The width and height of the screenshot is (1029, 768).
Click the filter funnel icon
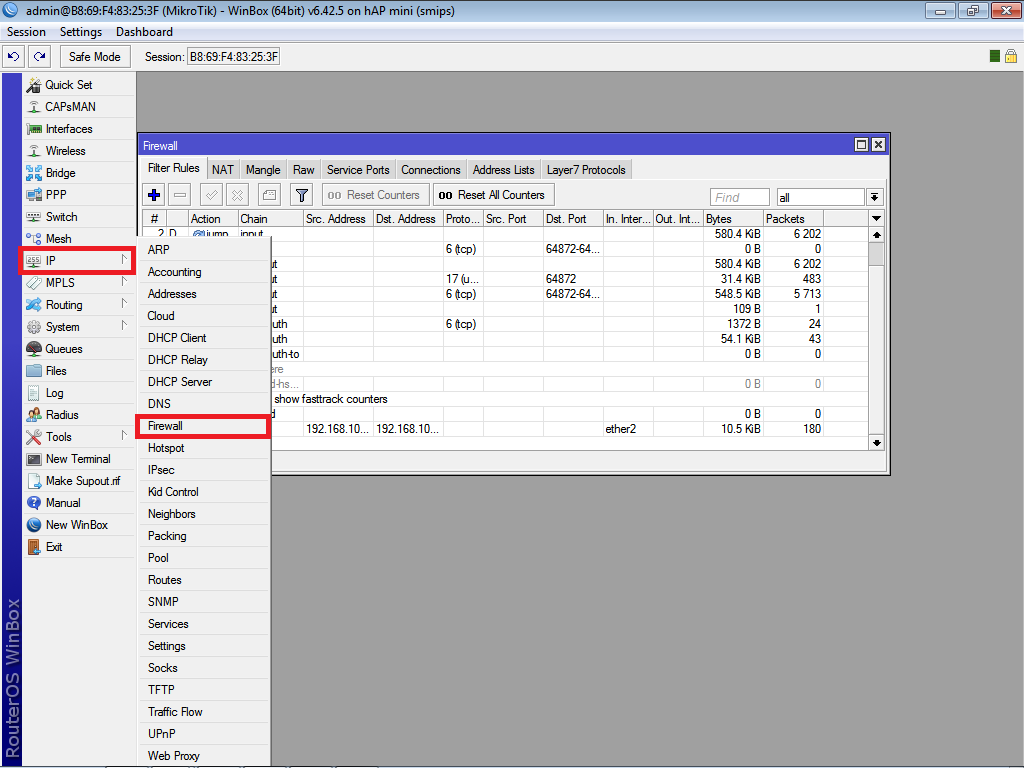click(x=301, y=195)
